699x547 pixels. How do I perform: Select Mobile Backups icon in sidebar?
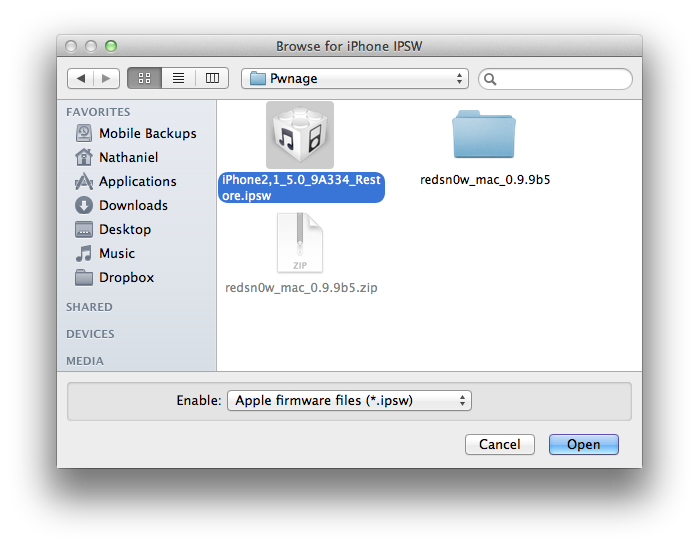pyautogui.click(x=84, y=133)
